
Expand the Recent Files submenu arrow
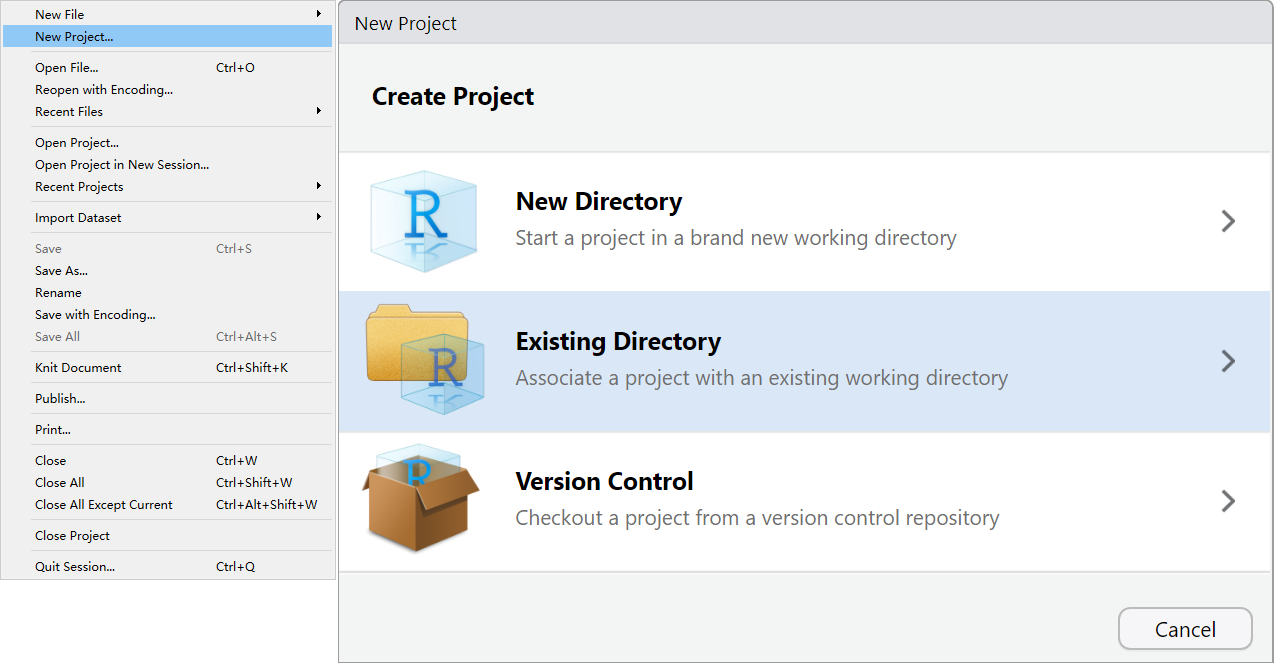[x=319, y=111]
